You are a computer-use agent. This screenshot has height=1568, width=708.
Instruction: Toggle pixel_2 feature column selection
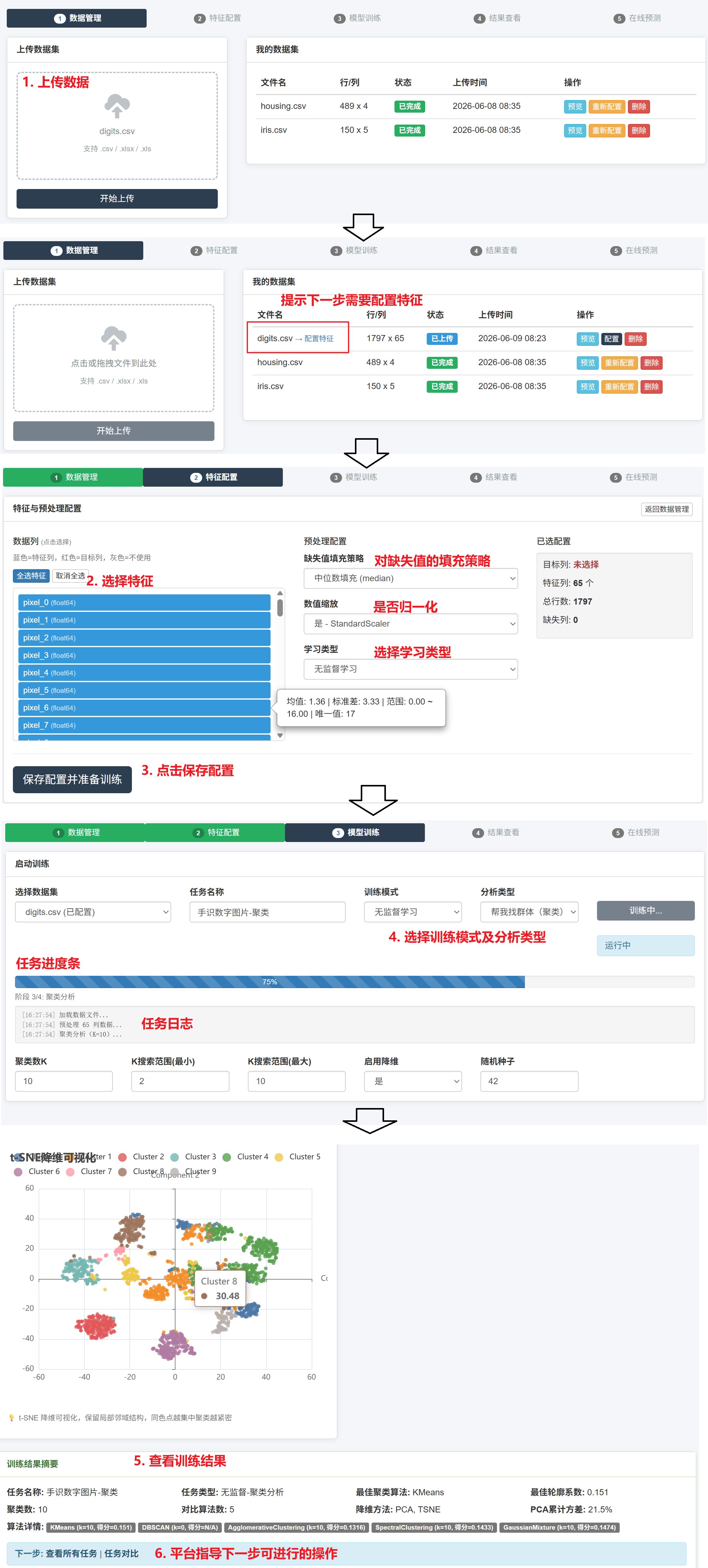click(x=144, y=638)
